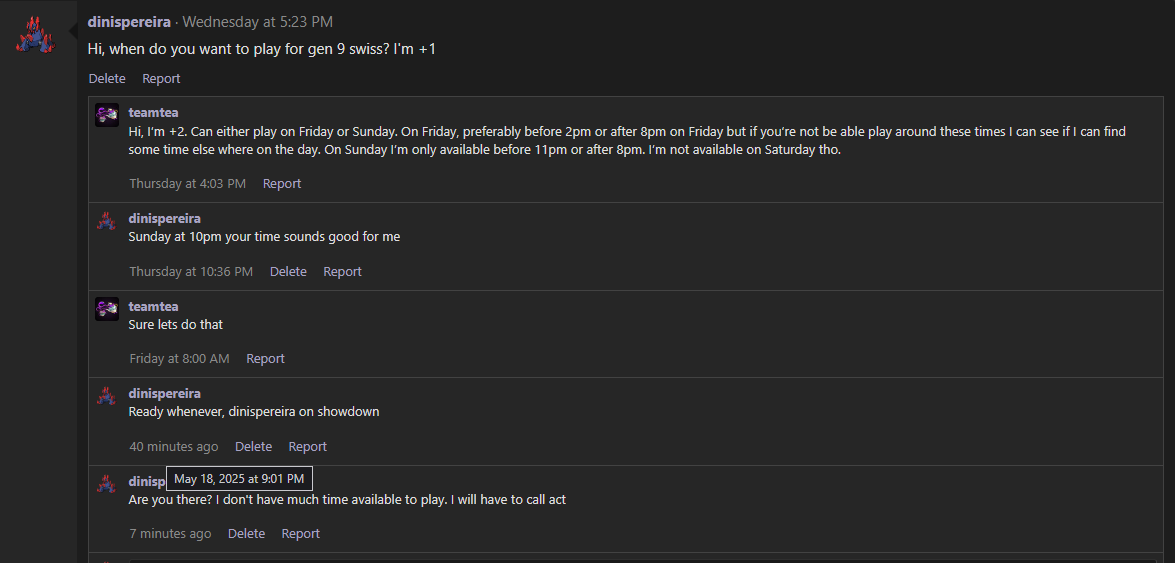Report teamtea's Thursday 4:03 PM comment

click(x=282, y=184)
